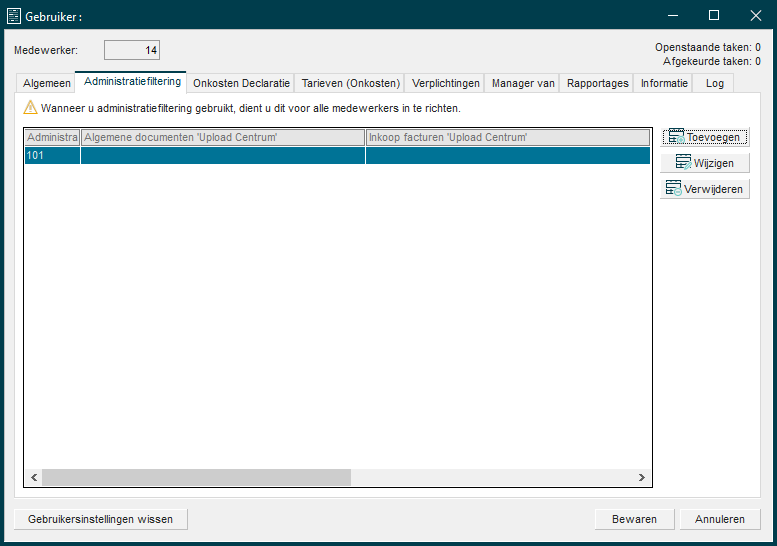Switch to the Rapportages tab
Viewport: 777px width, 546px height.
(x=597, y=83)
